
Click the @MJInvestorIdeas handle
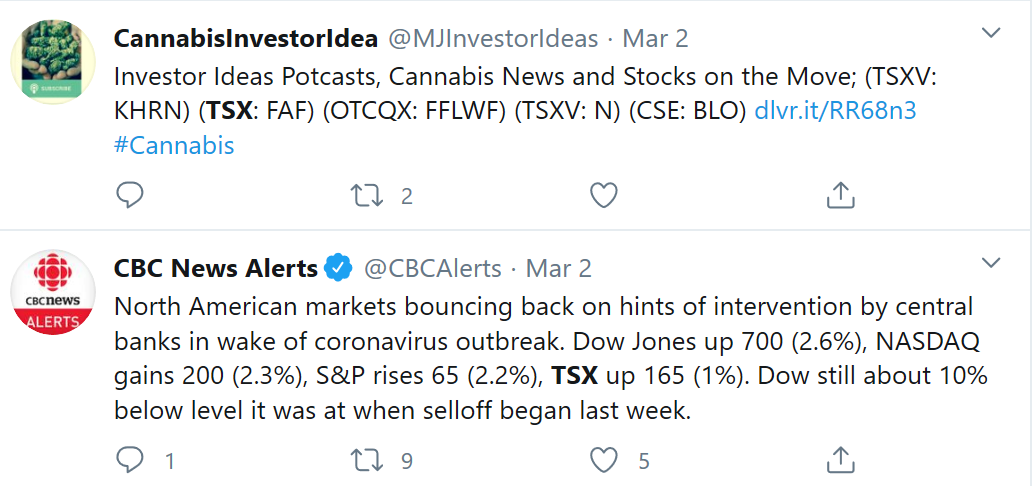point(492,39)
